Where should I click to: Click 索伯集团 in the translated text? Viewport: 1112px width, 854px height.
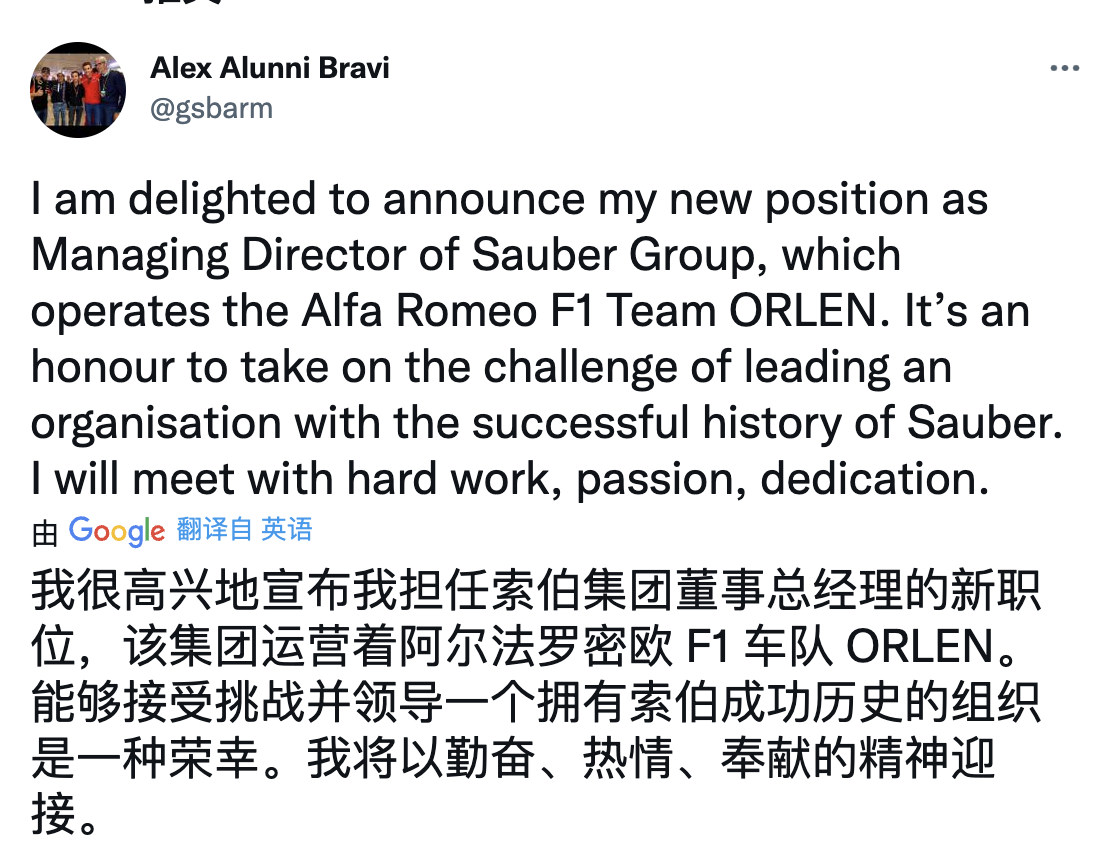(442, 593)
